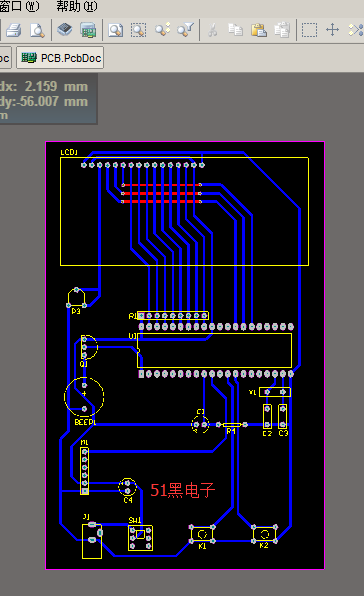Click the Copy icon in toolbar
This screenshot has height=596, width=364.
236,30
